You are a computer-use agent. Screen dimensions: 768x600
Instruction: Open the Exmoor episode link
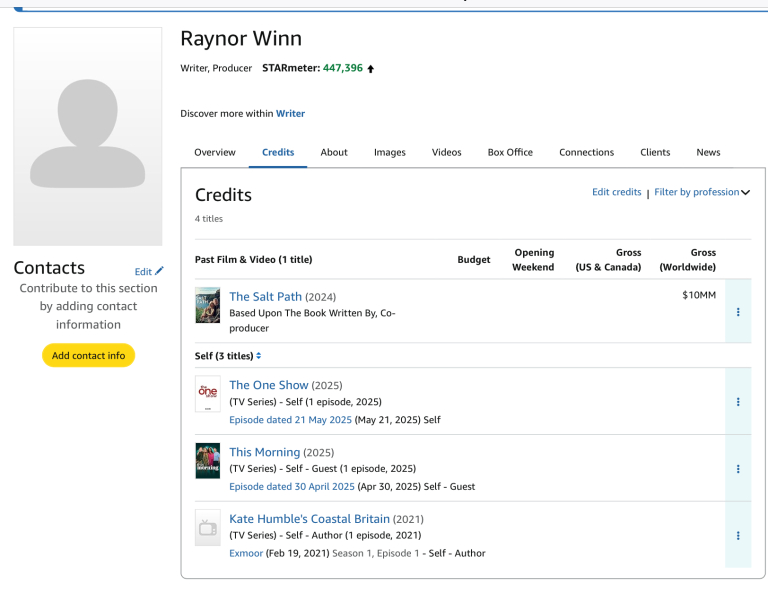tap(246, 553)
